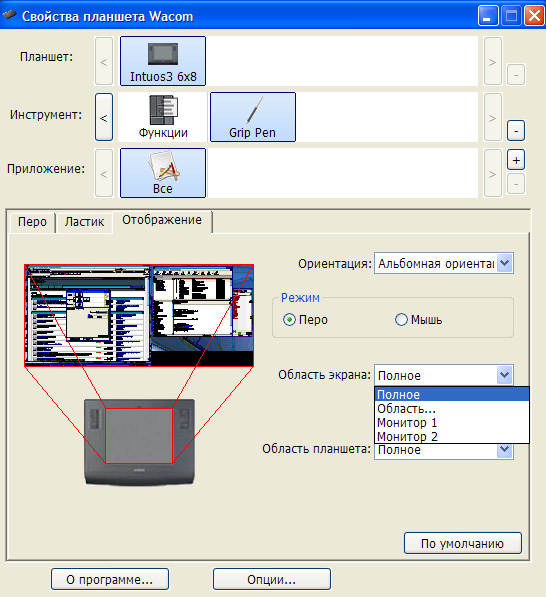Open the Отображение tab
The image size is (546, 597).
pos(162,220)
